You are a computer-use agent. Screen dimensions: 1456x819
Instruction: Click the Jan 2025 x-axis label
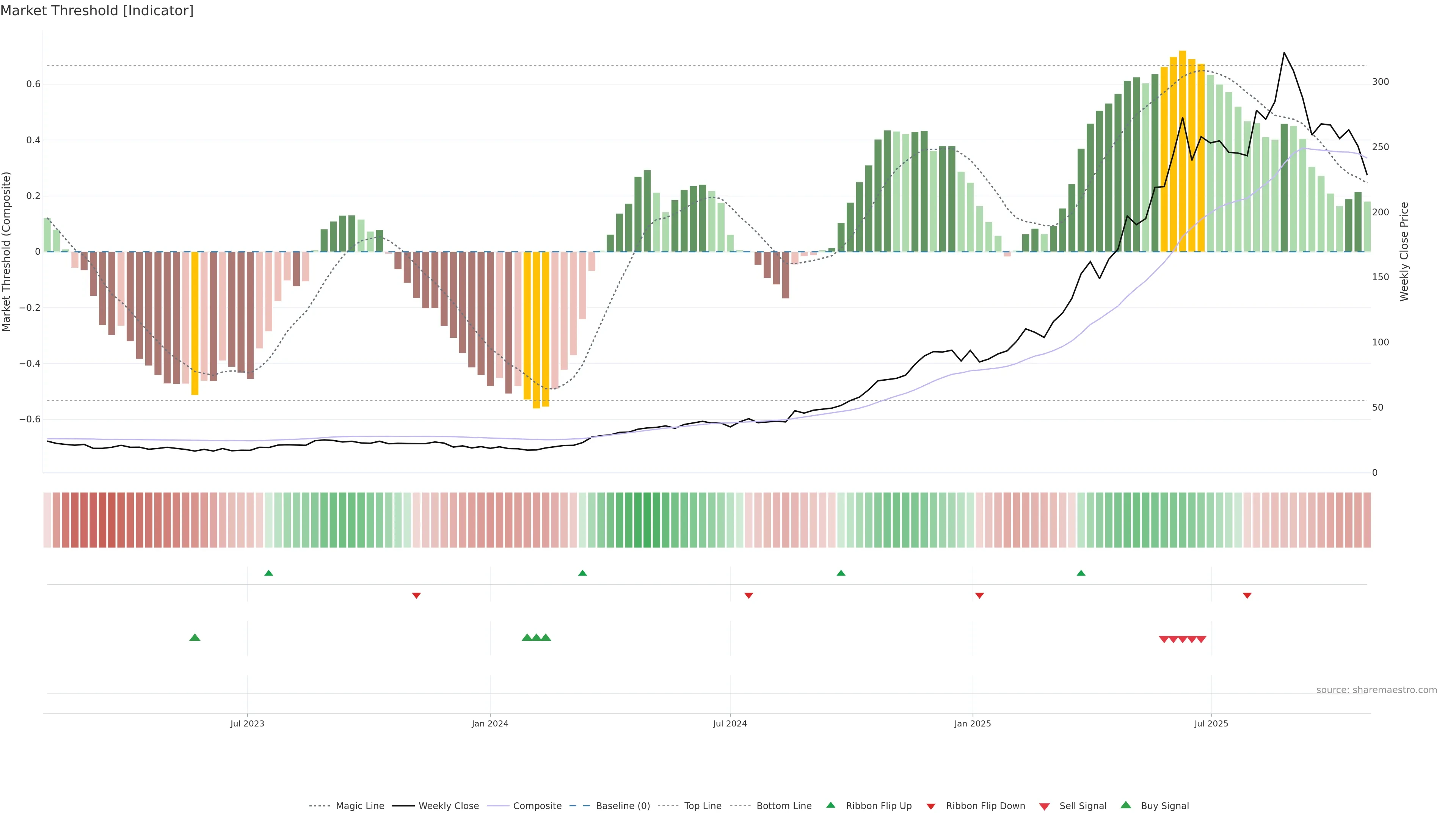point(972,723)
